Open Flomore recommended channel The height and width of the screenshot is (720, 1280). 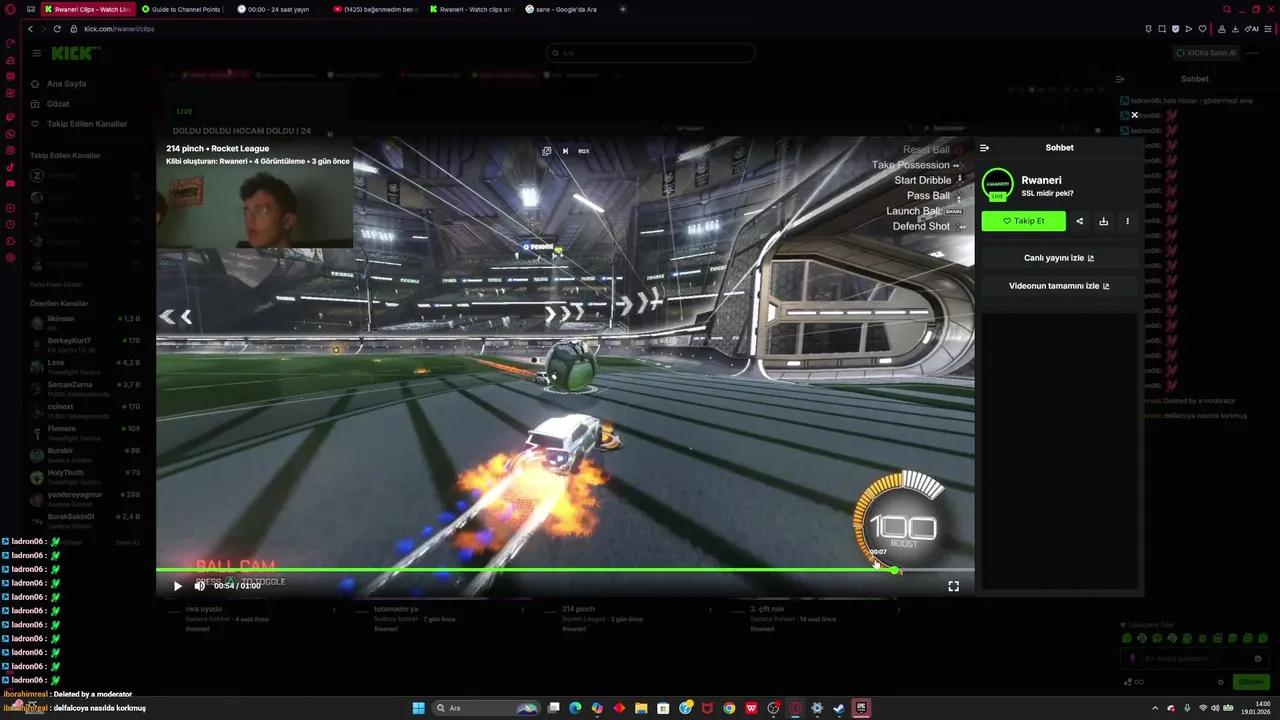(85, 432)
